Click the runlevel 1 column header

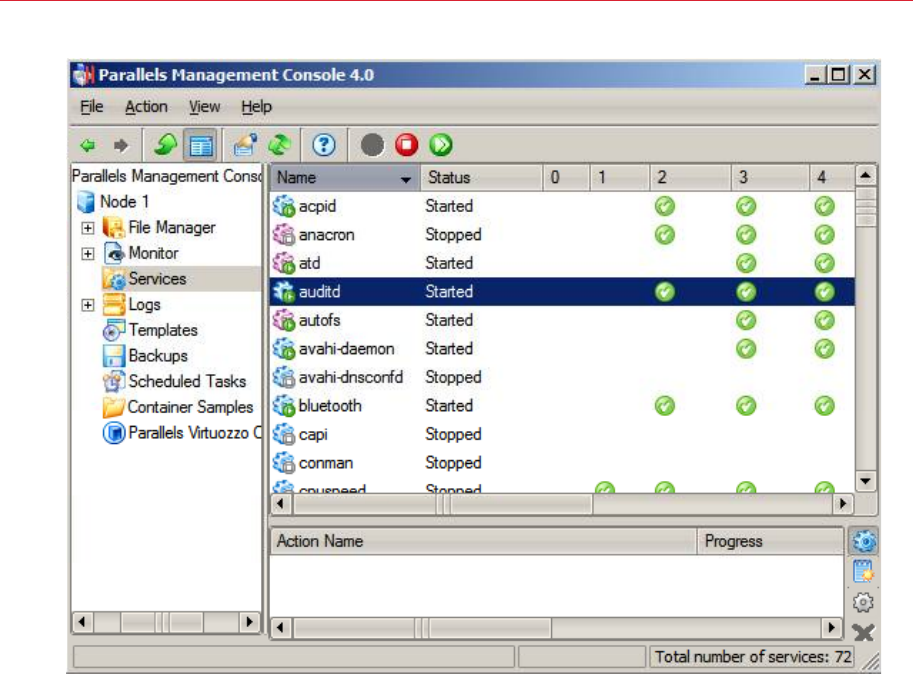pyautogui.click(x=620, y=178)
